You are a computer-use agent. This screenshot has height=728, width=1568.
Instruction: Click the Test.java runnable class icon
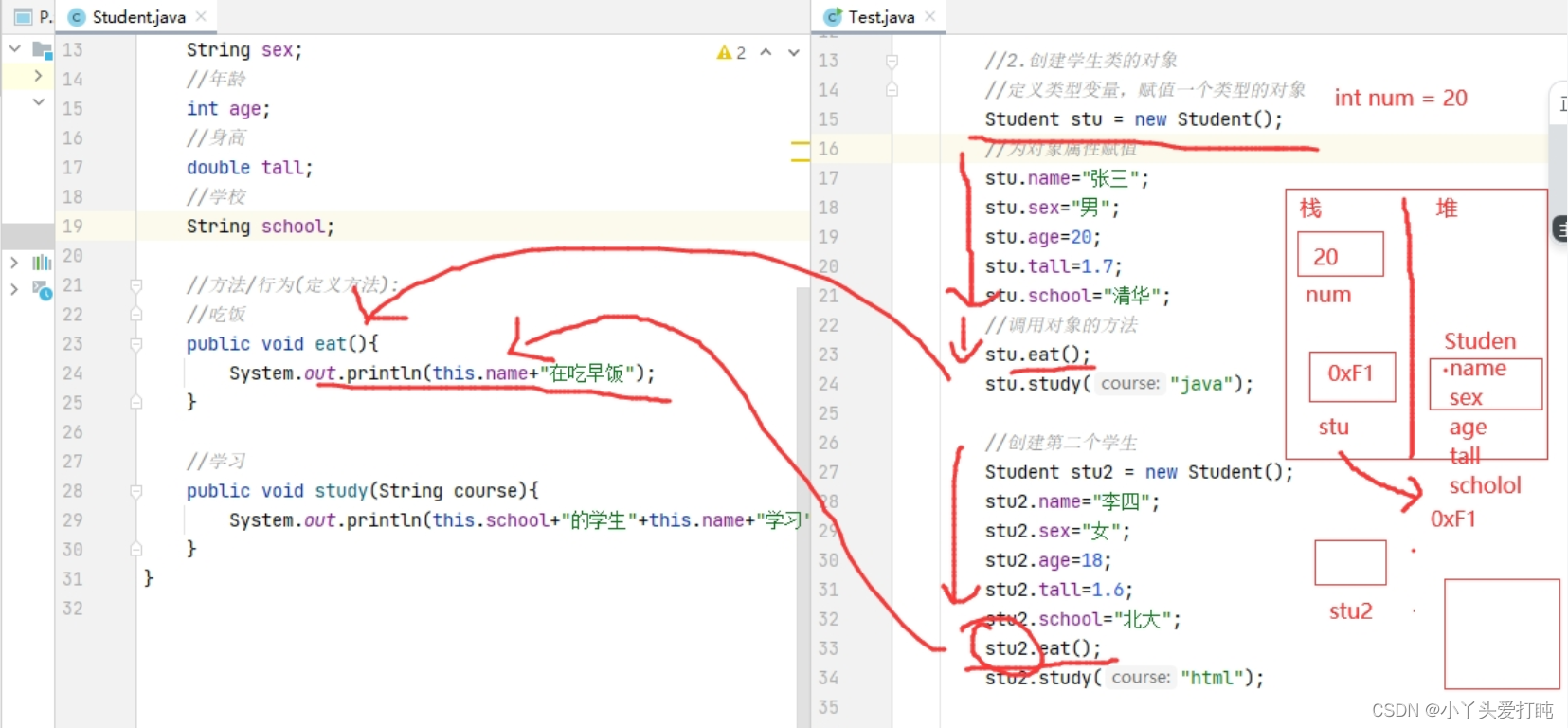[833, 17]
